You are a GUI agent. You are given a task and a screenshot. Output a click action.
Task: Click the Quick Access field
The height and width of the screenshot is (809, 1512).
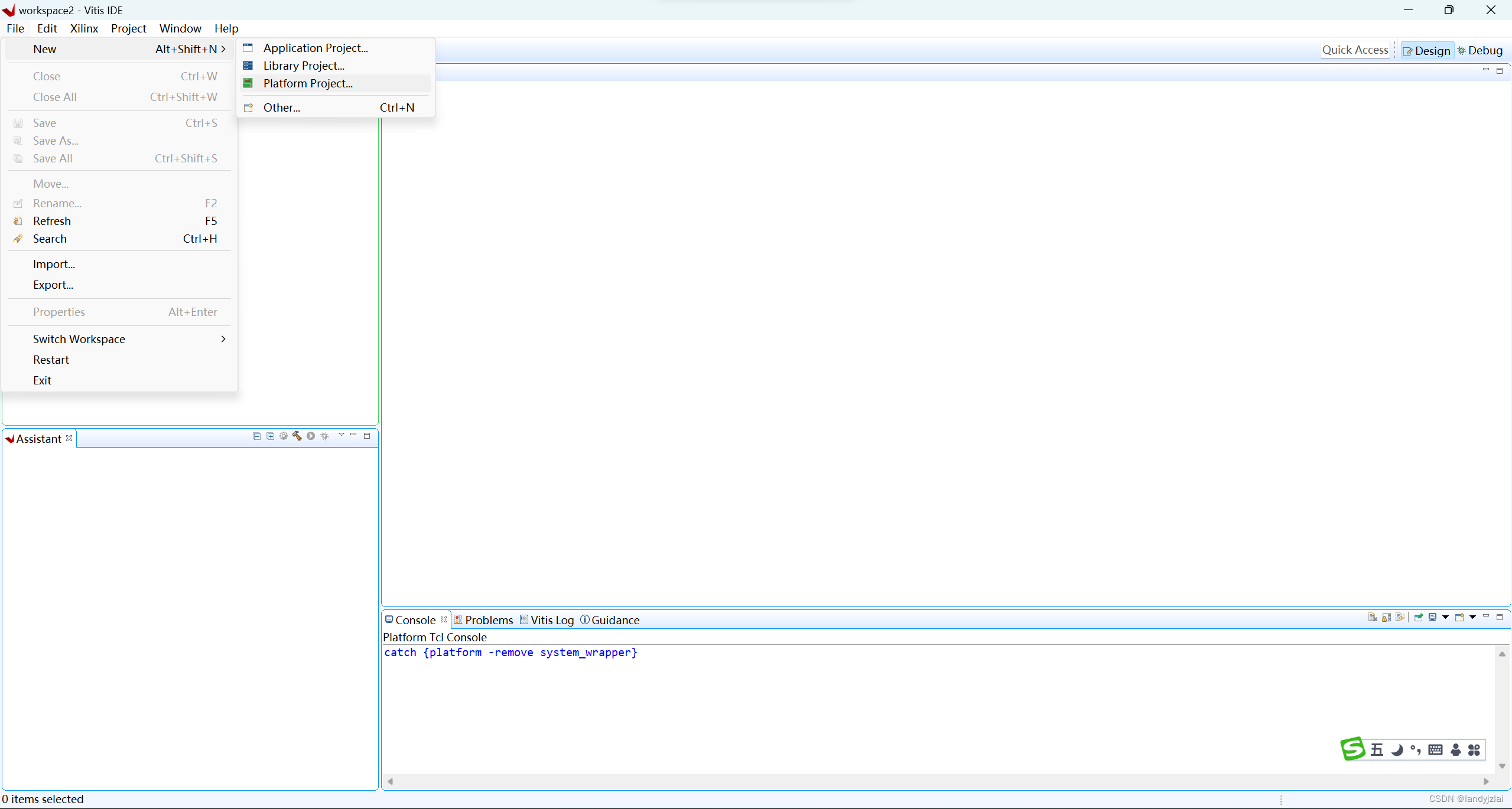(x=1355, y=50)
